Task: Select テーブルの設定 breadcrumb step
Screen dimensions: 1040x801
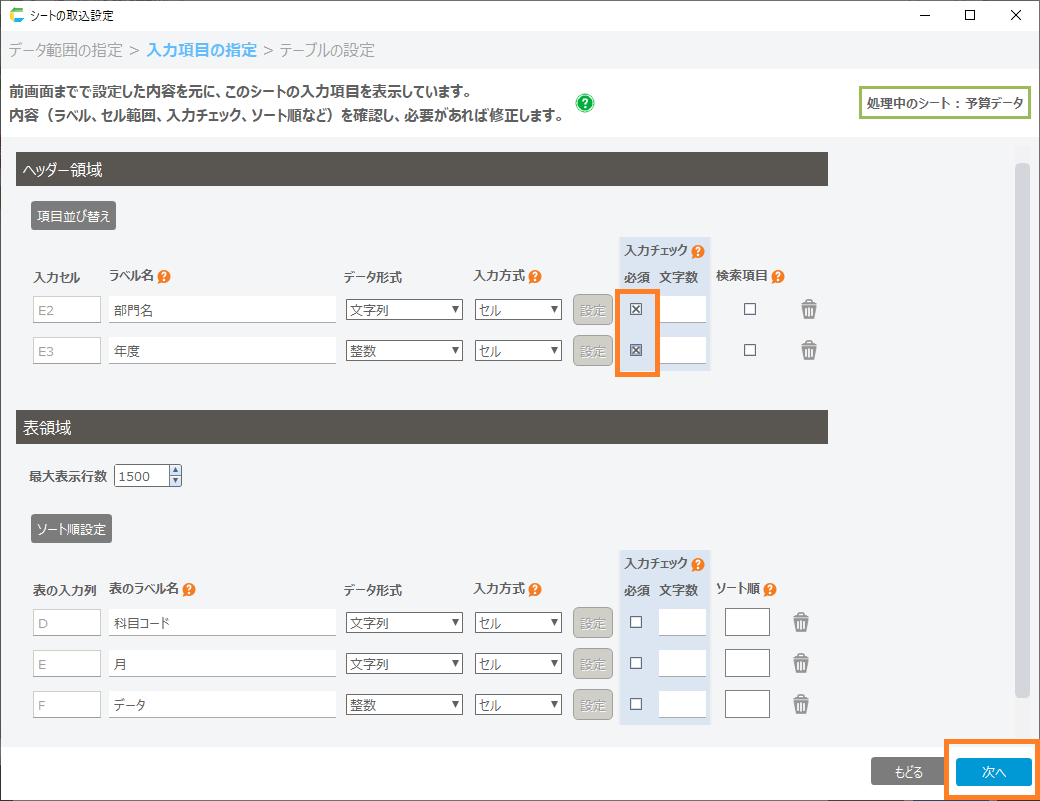Action: 327,50
